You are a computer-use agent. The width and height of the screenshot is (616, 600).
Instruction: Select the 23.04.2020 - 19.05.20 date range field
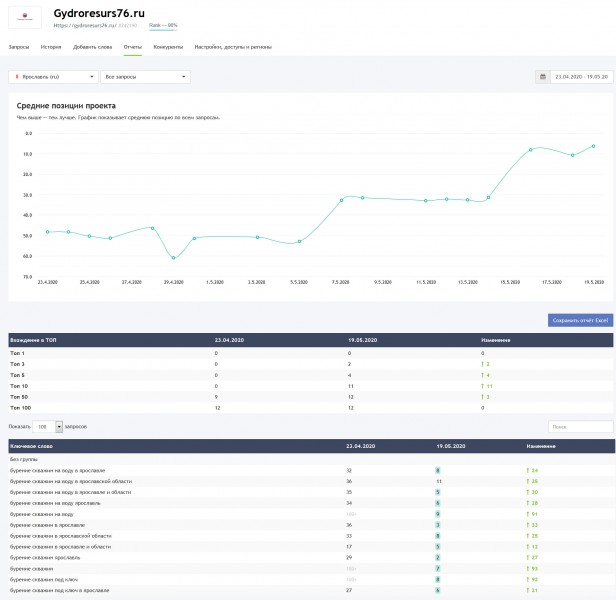(x=581, y=77)
